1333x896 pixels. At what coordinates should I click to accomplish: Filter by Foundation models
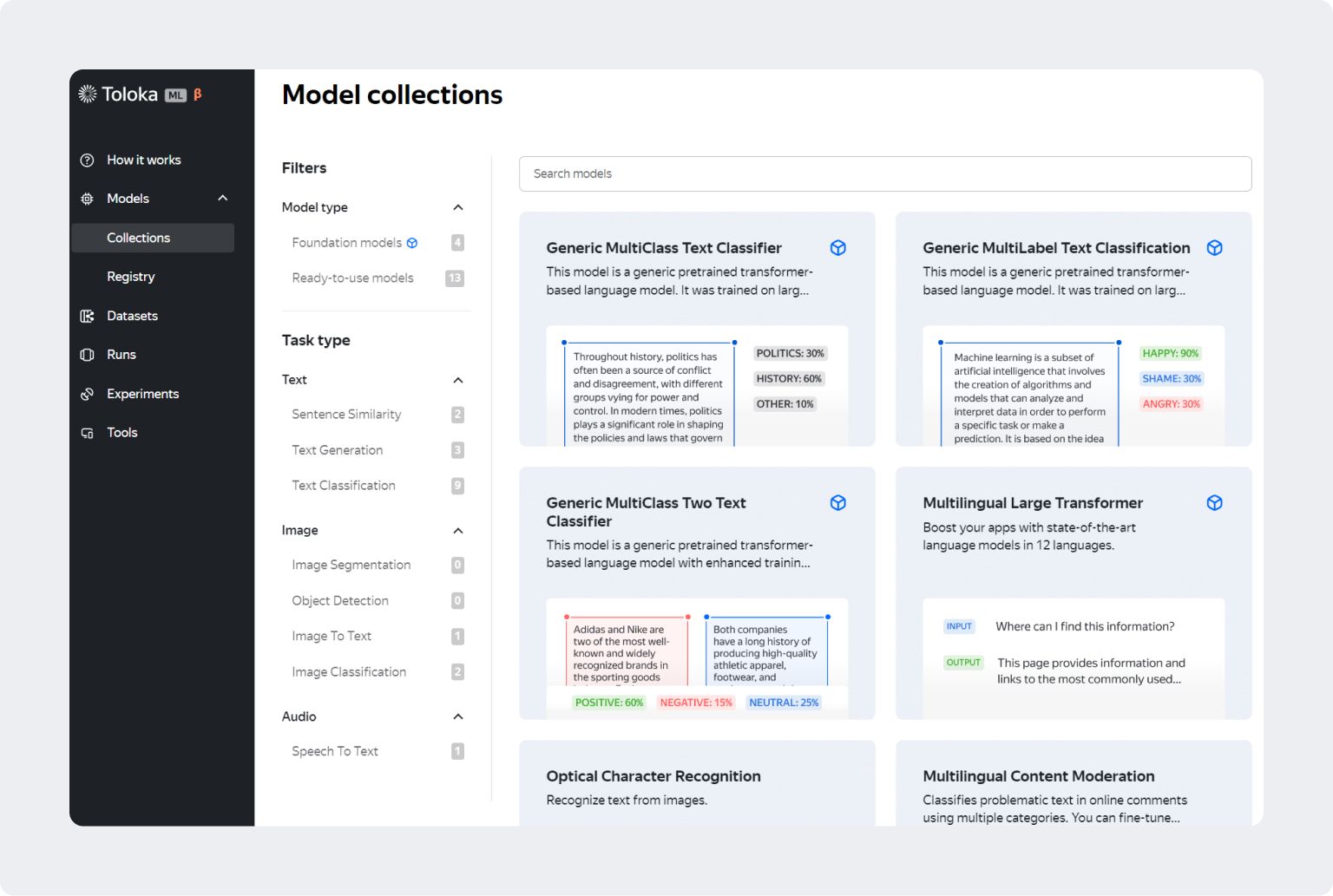[x=347, y=243]
